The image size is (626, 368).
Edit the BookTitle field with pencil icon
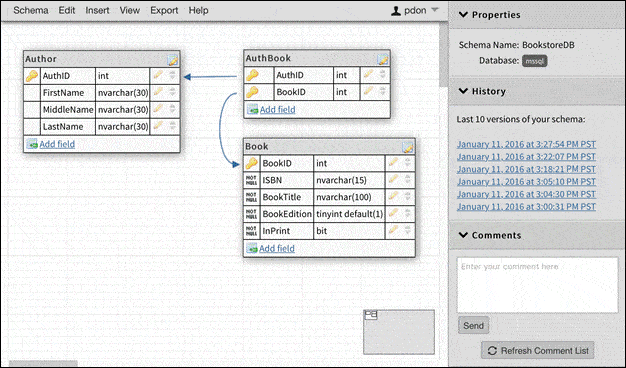(x=393, y=196)
